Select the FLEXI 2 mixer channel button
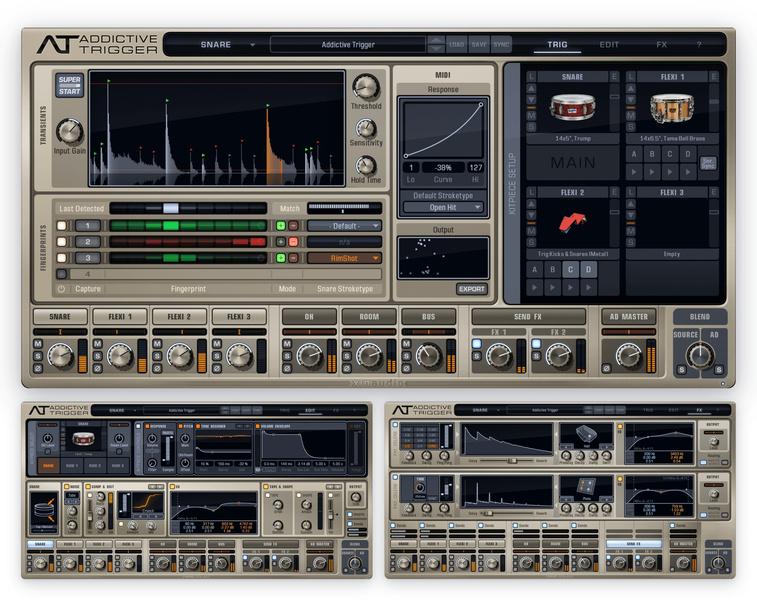The width and height of the screenshot is (757, 600). (179, 317)
